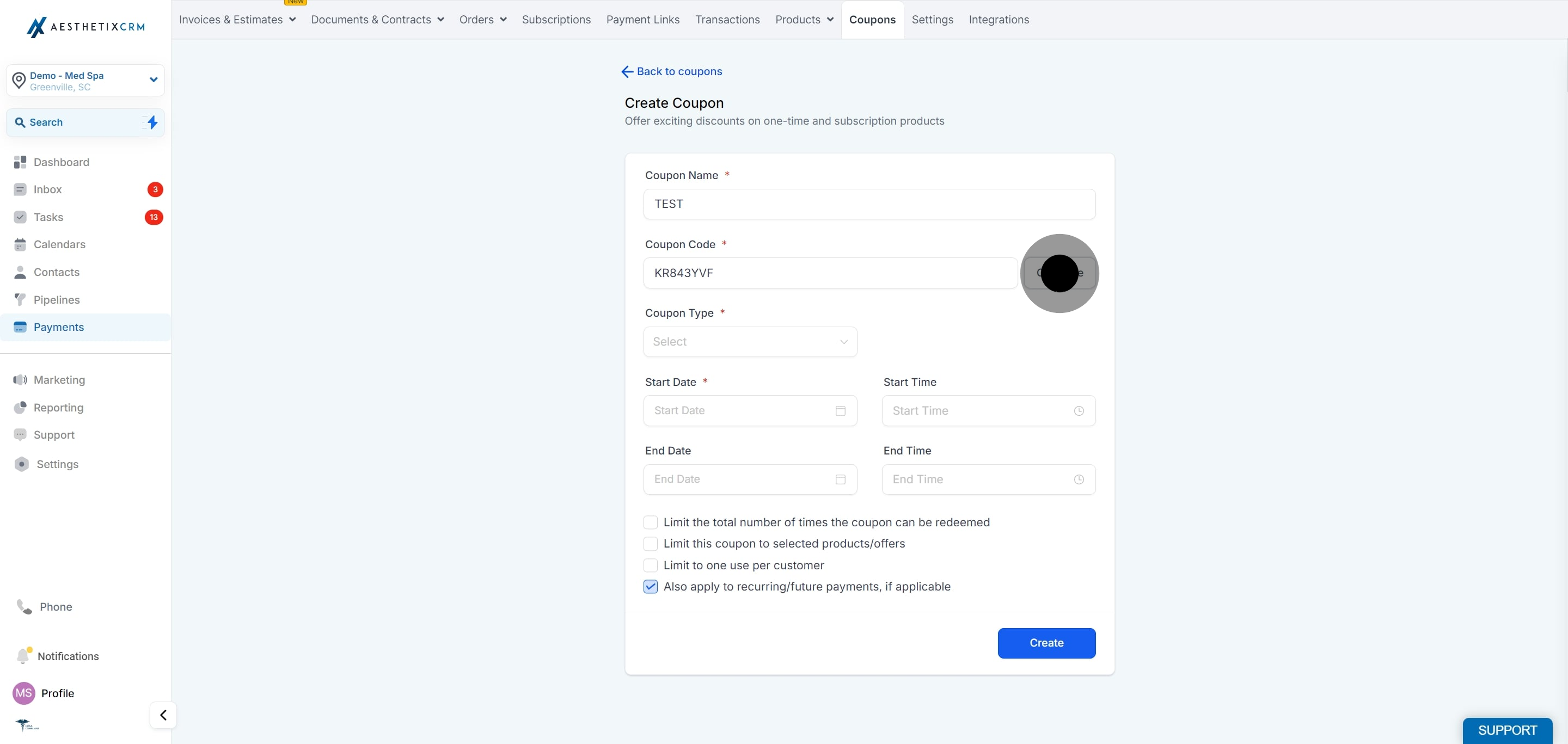The width and height of the screenshot is (1568, 744).
Task: Click the search magnifier icon
Action: click(20, 122)
